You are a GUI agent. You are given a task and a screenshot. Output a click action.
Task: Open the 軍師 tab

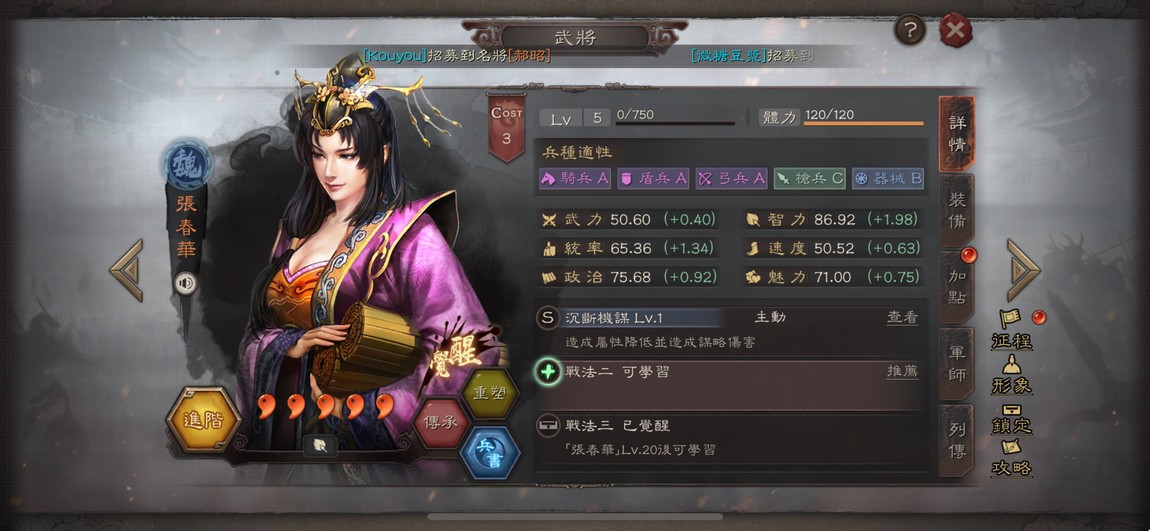click(956, 364)
